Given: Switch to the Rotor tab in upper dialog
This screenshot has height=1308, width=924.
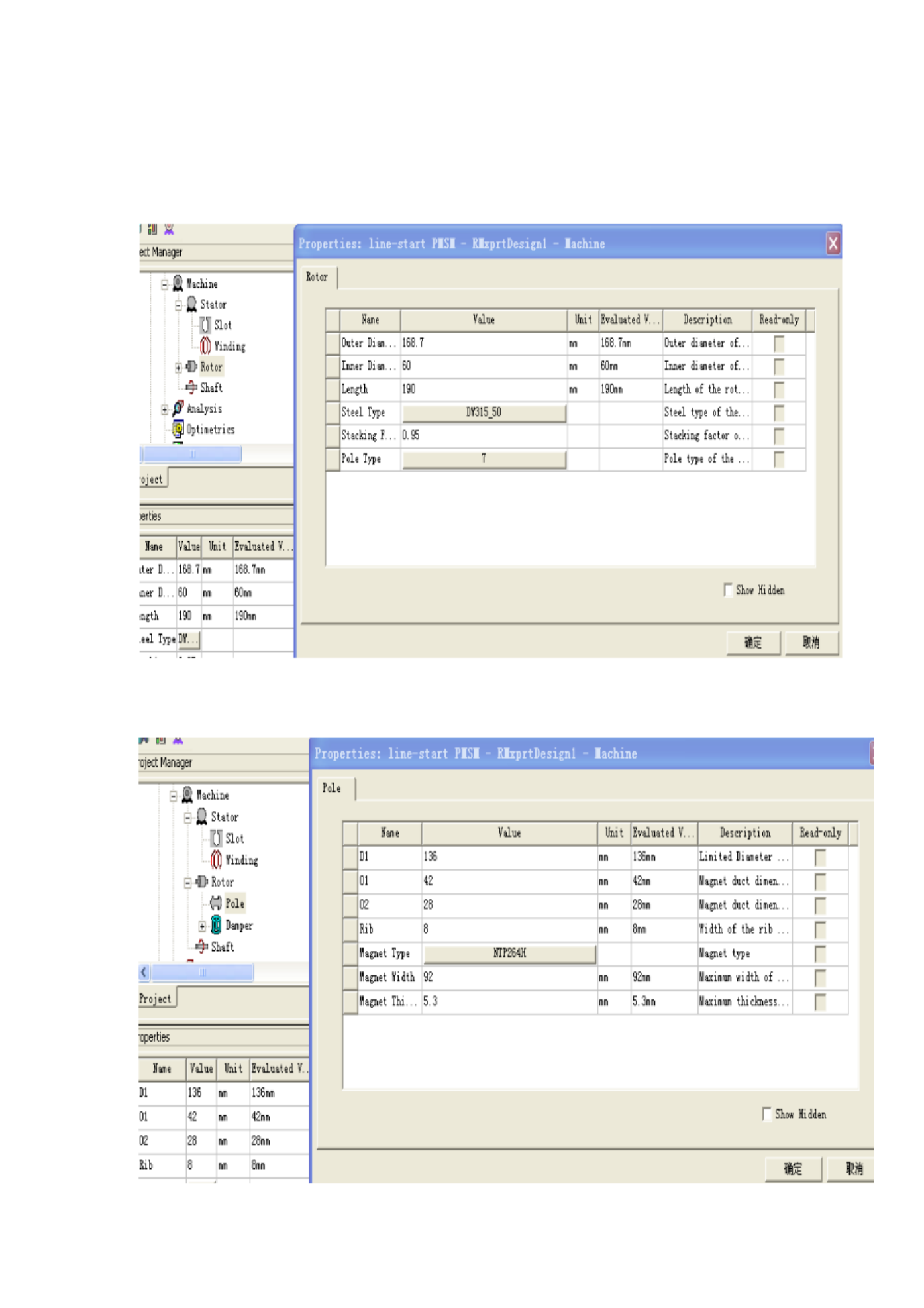Looking at the screenshot, I should (319, 277).
